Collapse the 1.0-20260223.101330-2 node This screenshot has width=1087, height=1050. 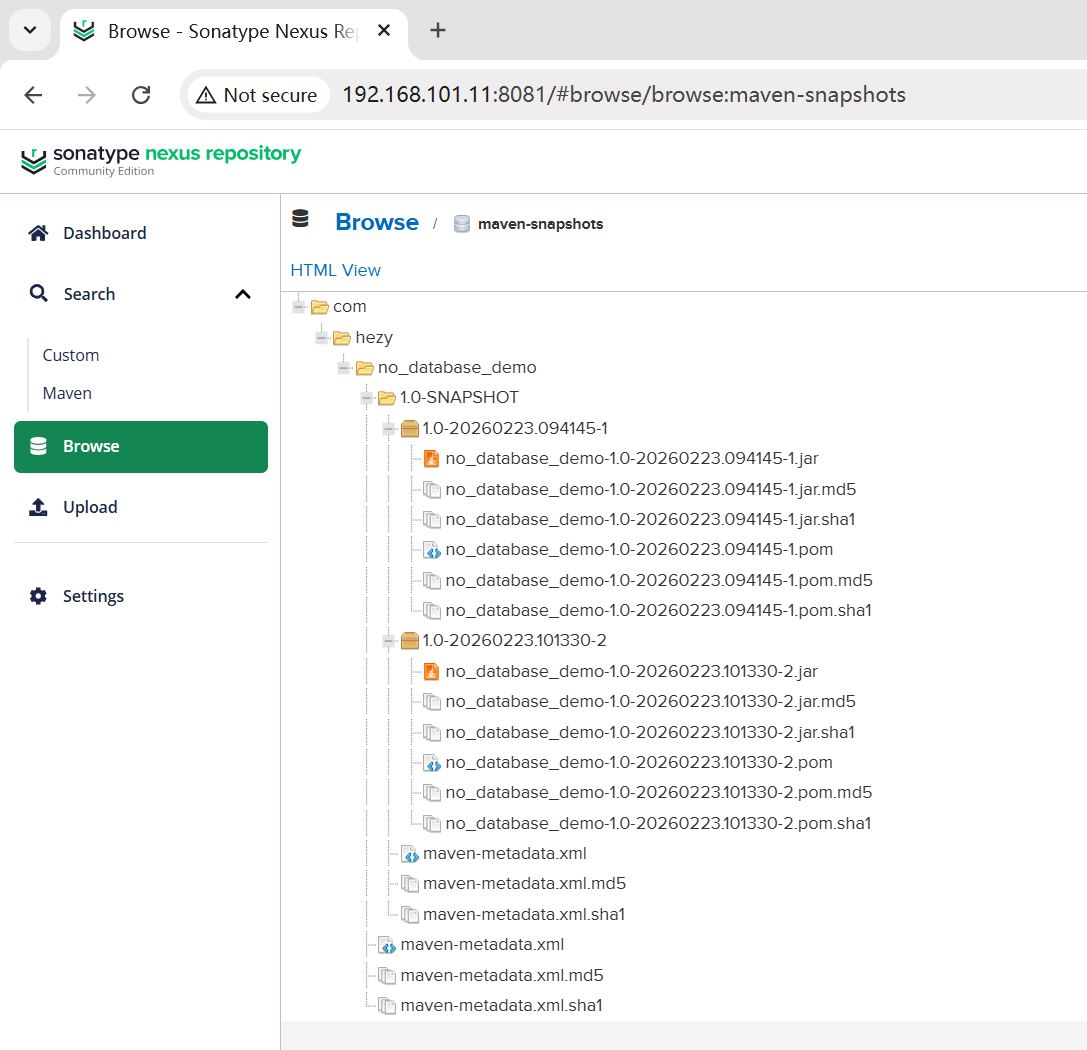coord(389,641)
